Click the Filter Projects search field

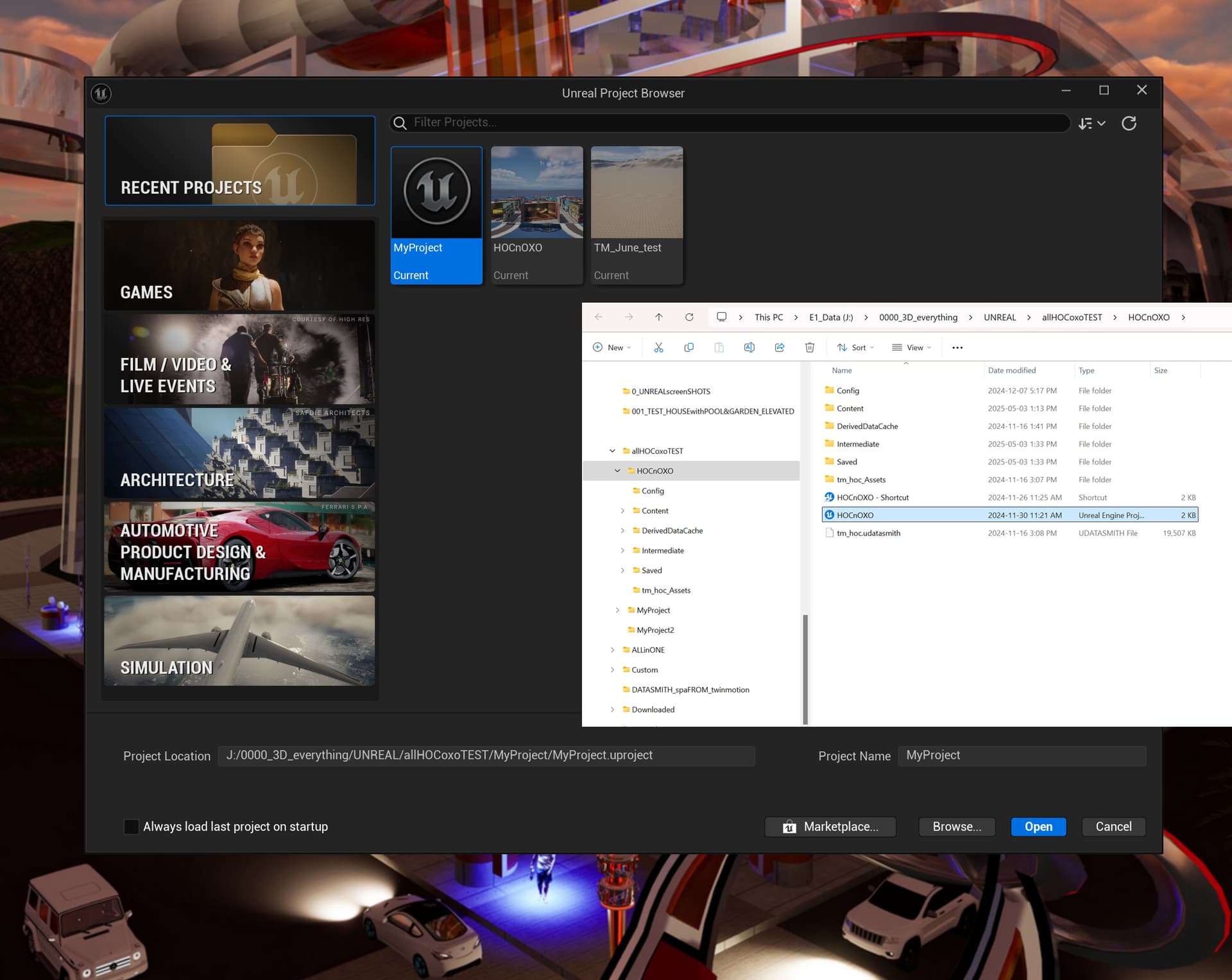[x=730, y=122]
